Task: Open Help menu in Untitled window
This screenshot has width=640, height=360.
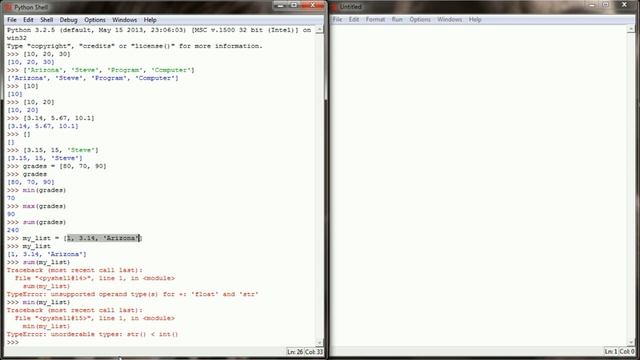Action: click(475, 19)
